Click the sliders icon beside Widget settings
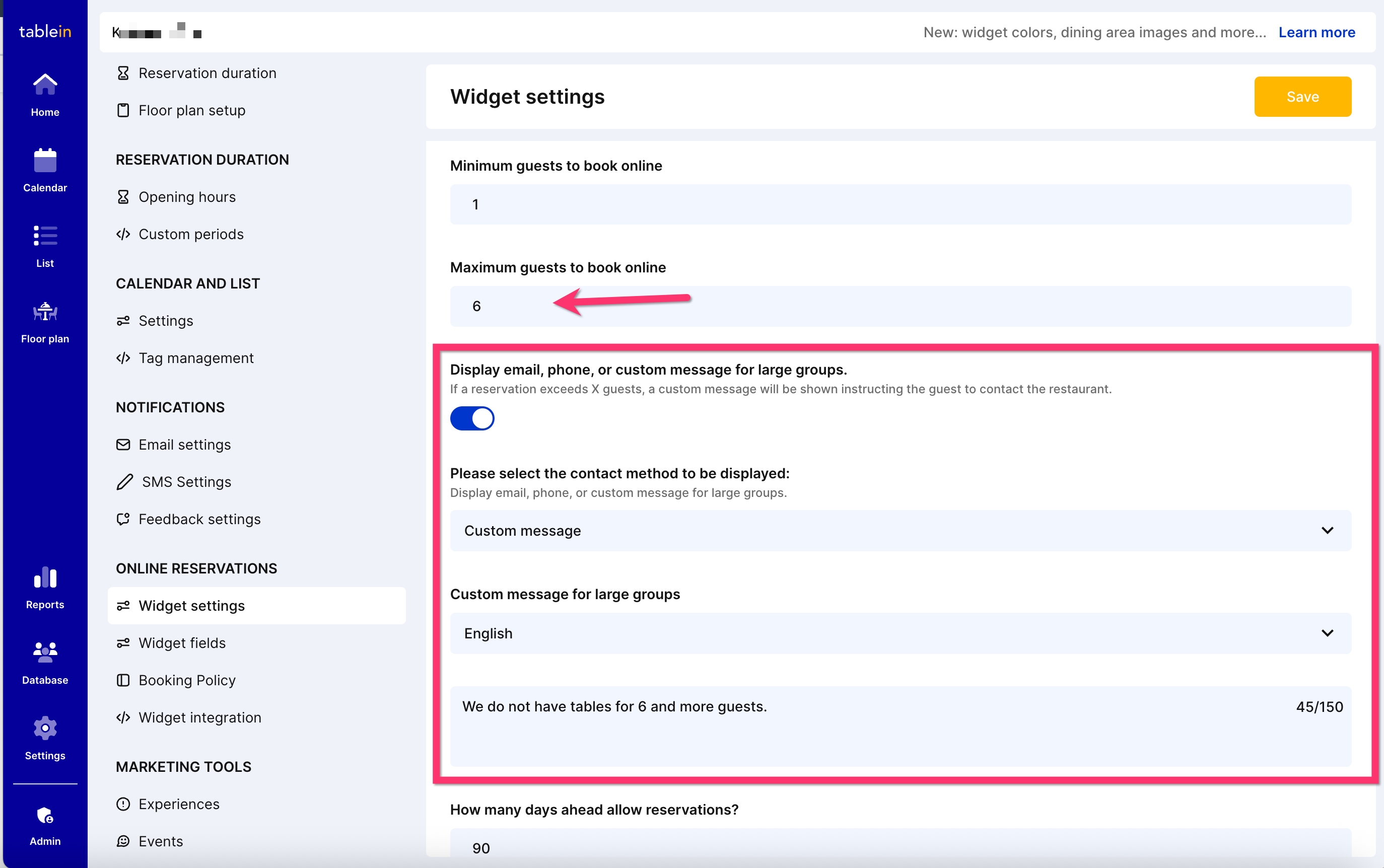This screenshot has height=868, width=1384. (x=123, y=606)
